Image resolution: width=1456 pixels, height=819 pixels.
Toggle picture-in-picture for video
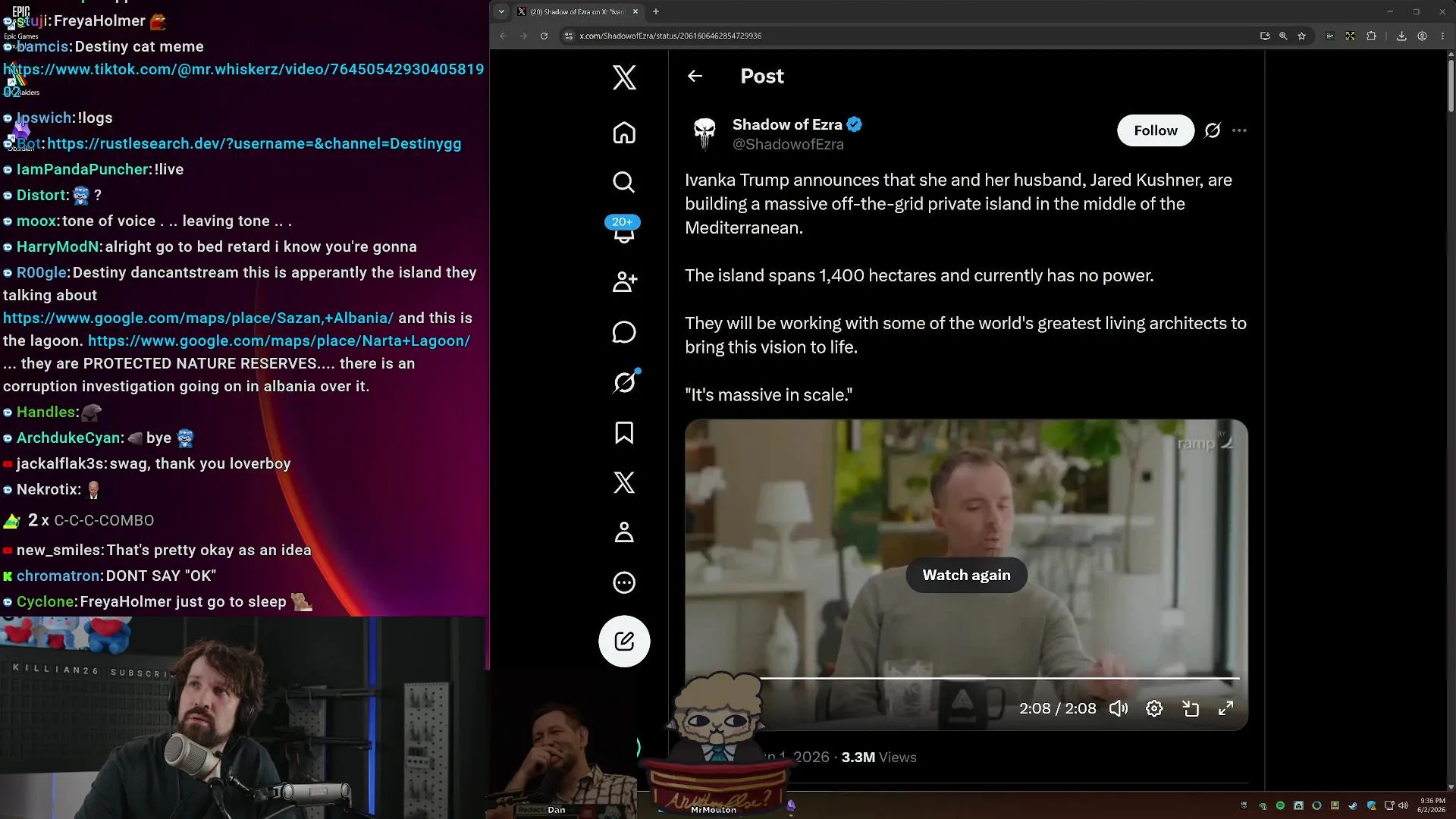(x=1191, y=708)
